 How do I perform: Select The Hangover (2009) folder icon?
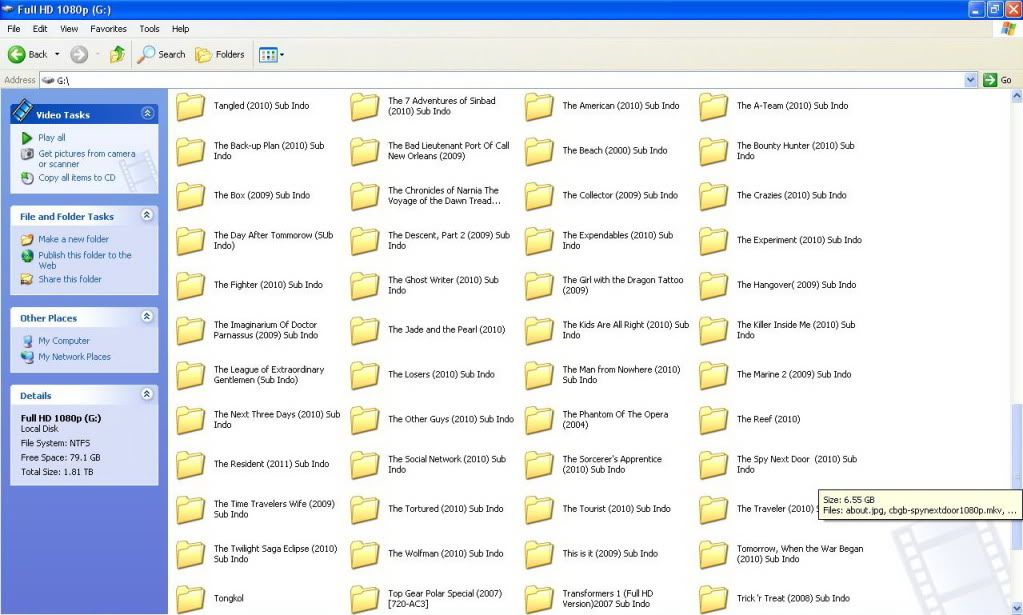(713, 286)
